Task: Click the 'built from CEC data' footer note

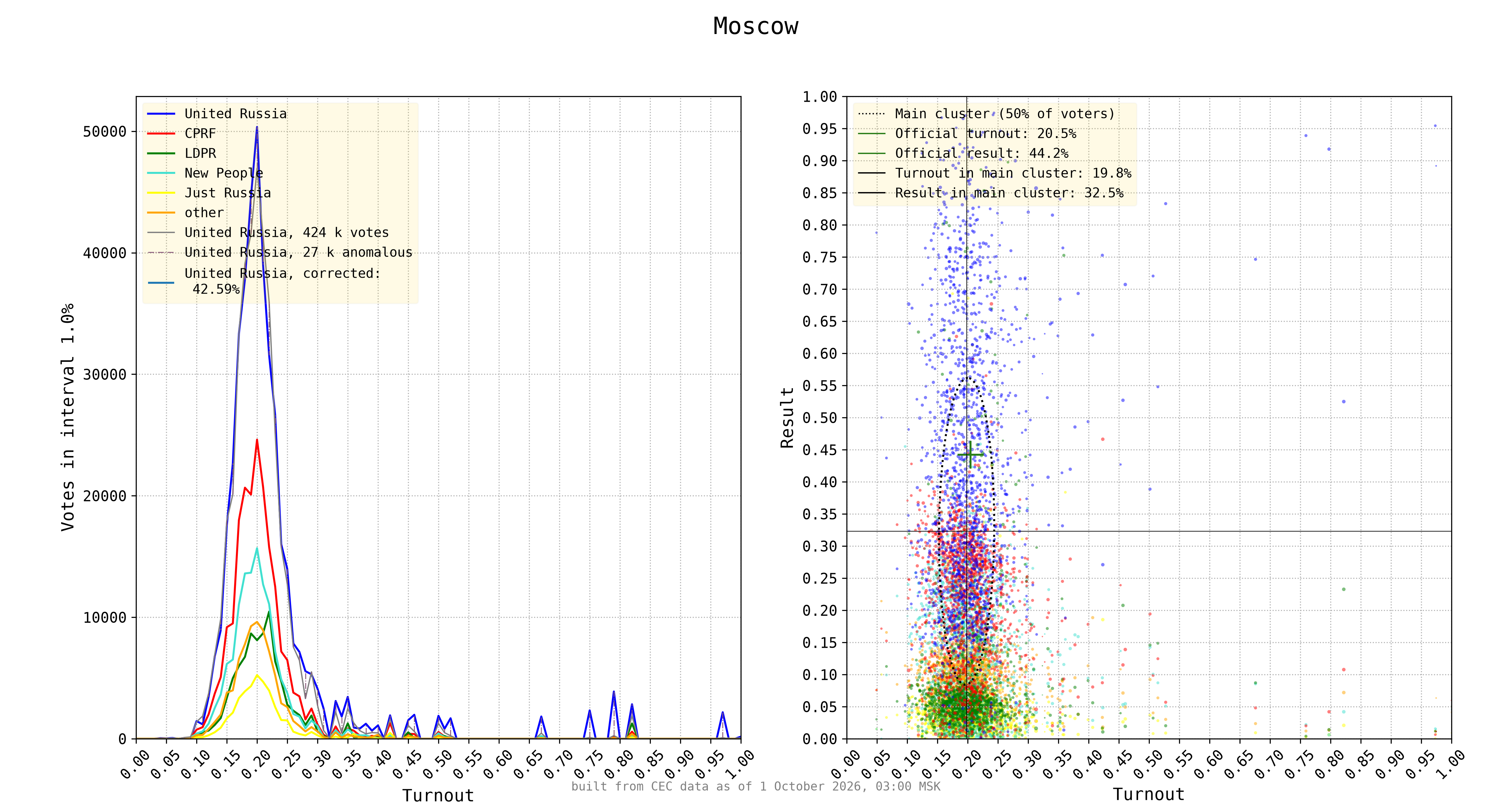Action: tap(755, 787)
